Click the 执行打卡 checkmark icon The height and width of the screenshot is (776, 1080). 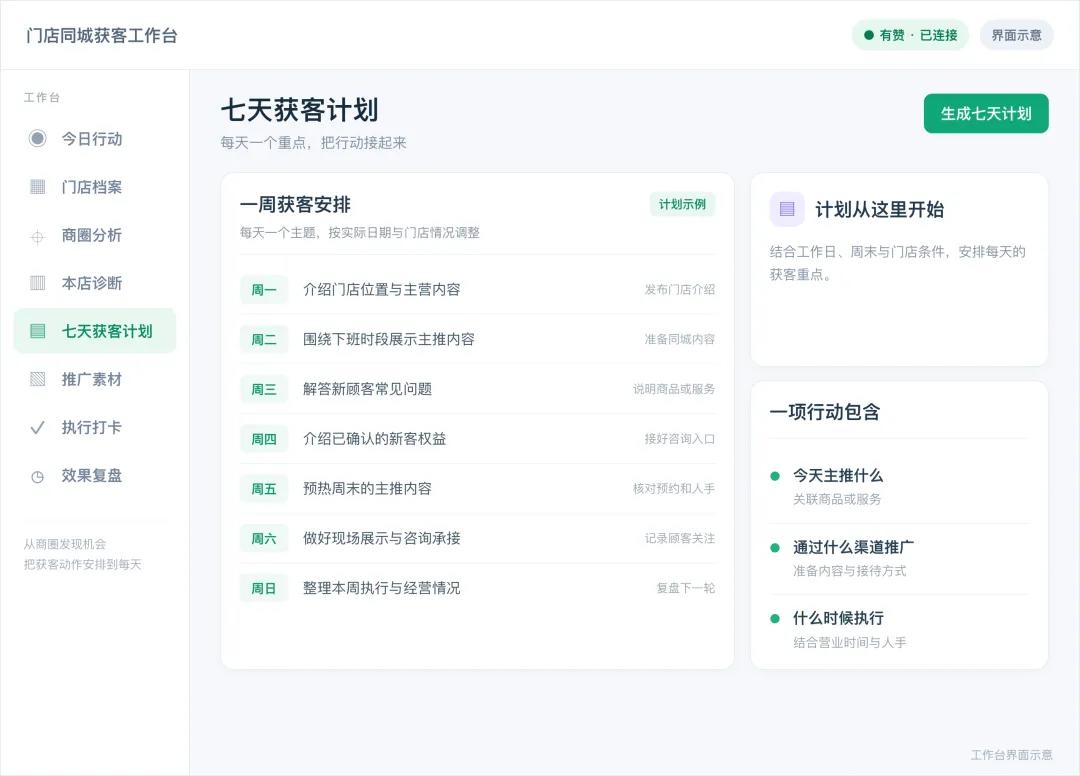pos(38,428)
